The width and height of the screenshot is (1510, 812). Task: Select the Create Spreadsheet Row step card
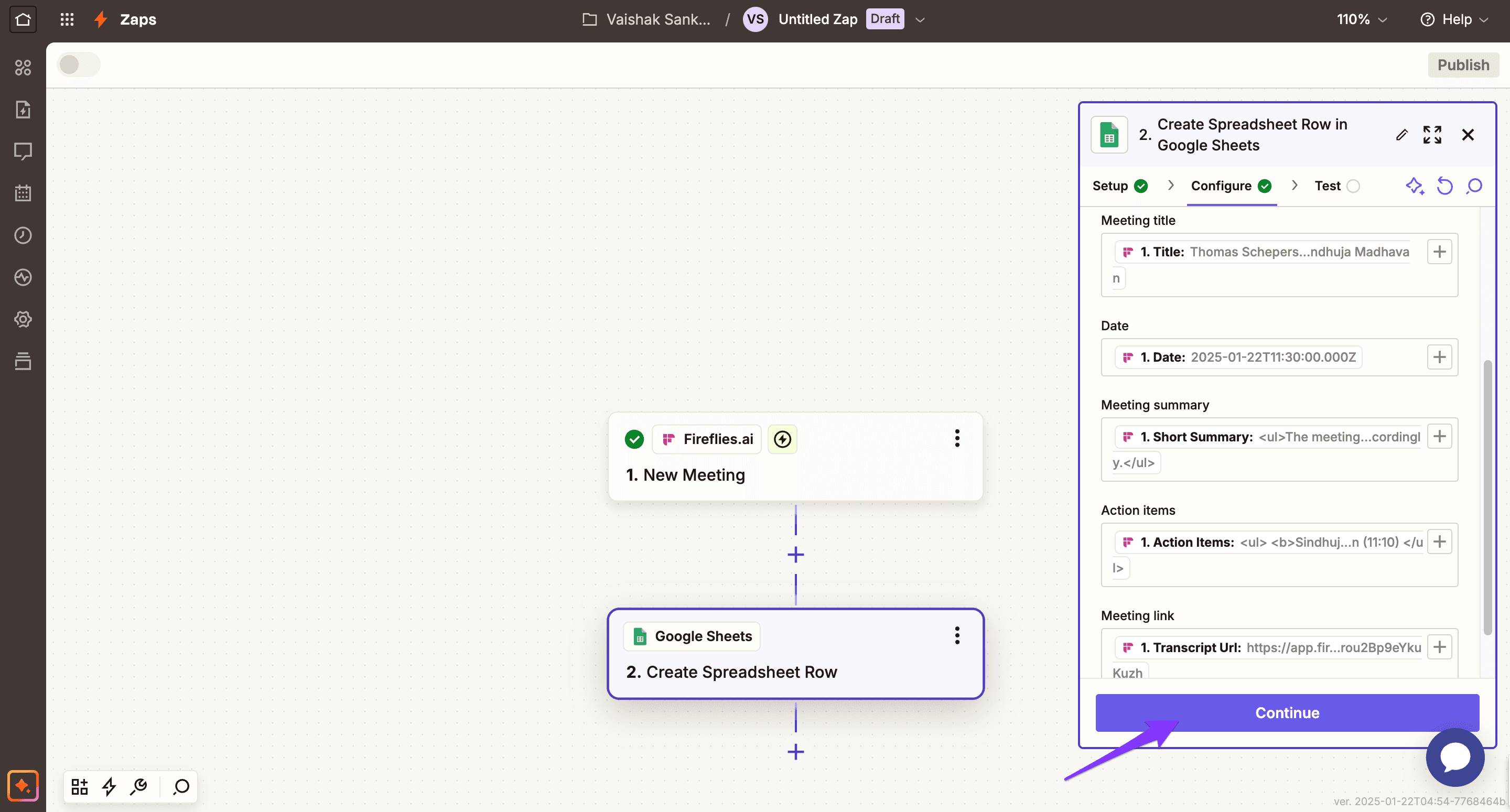click(795, 654)
